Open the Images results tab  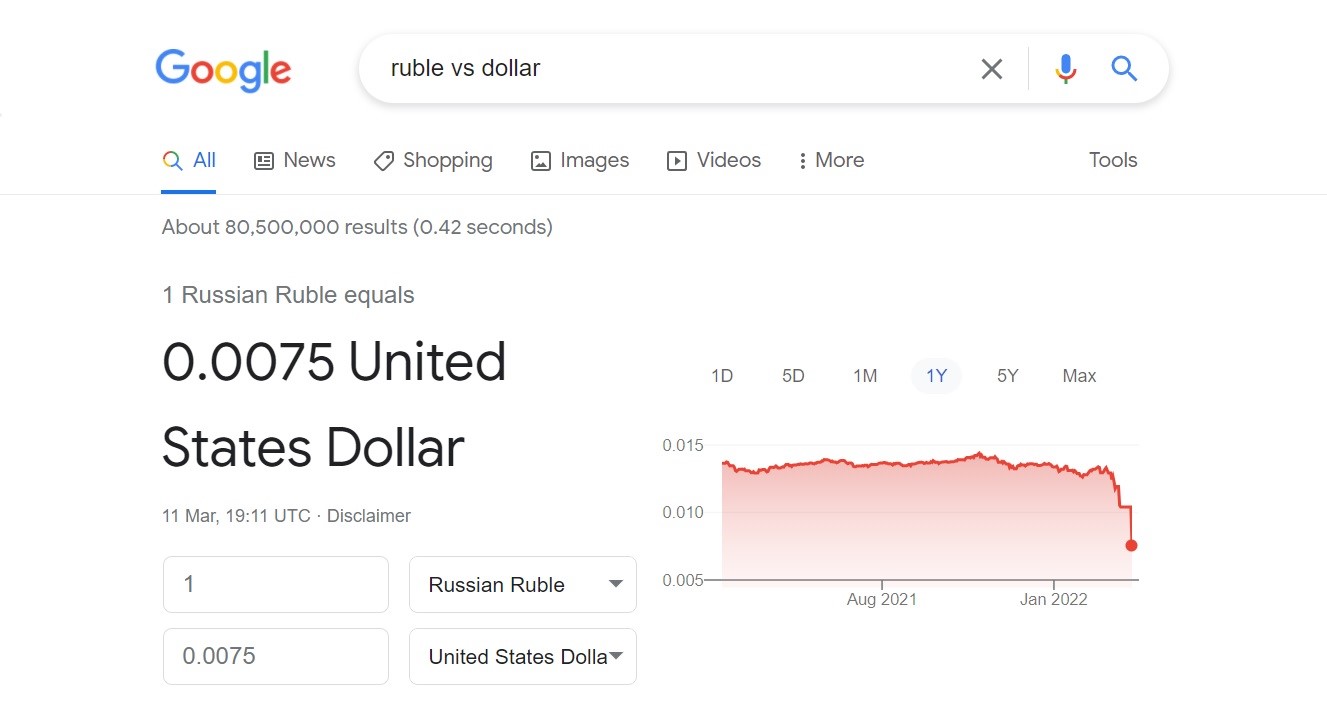(x=580, y=160)
